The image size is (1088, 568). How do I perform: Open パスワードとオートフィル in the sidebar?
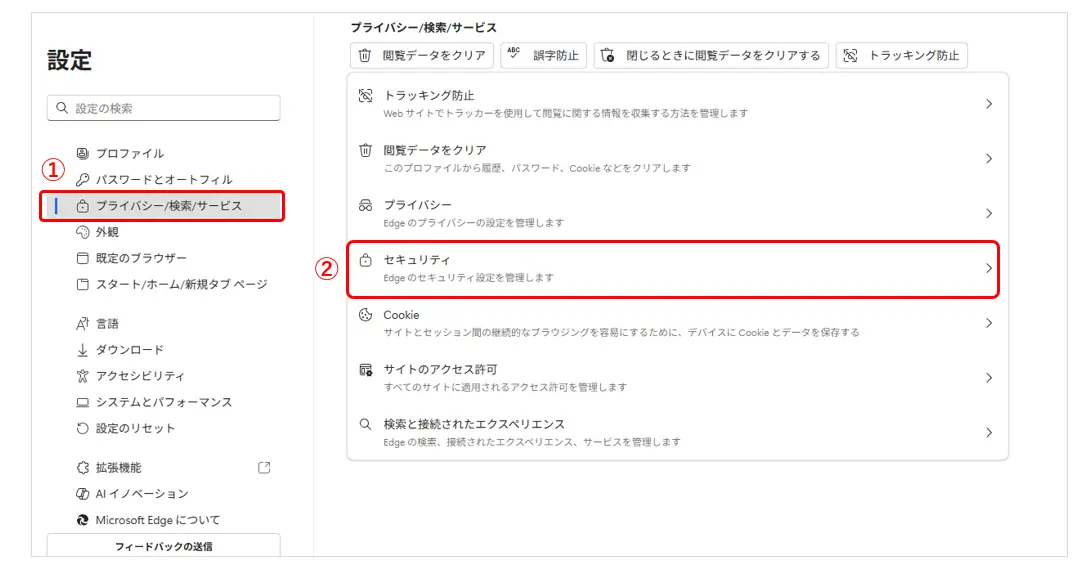[x=163, y=180]
